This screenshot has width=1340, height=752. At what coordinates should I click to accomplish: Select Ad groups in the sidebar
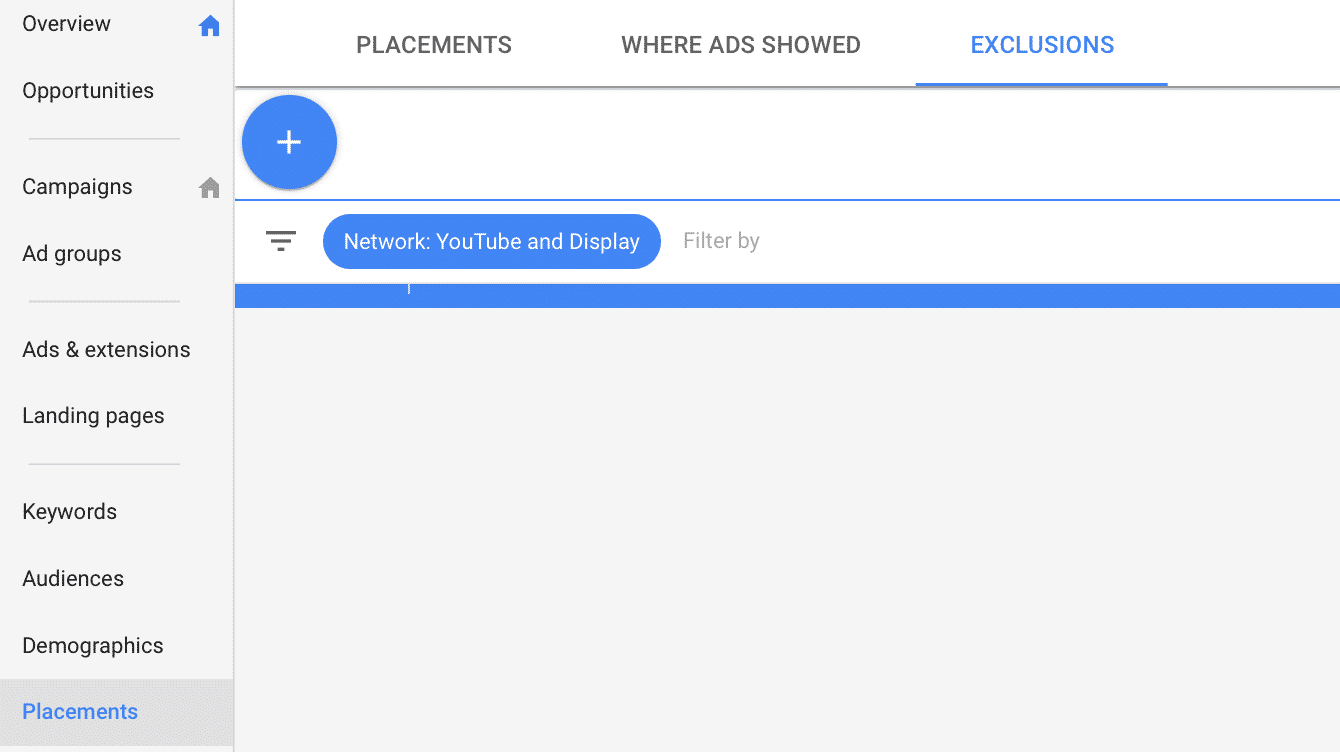click(72, 254)
